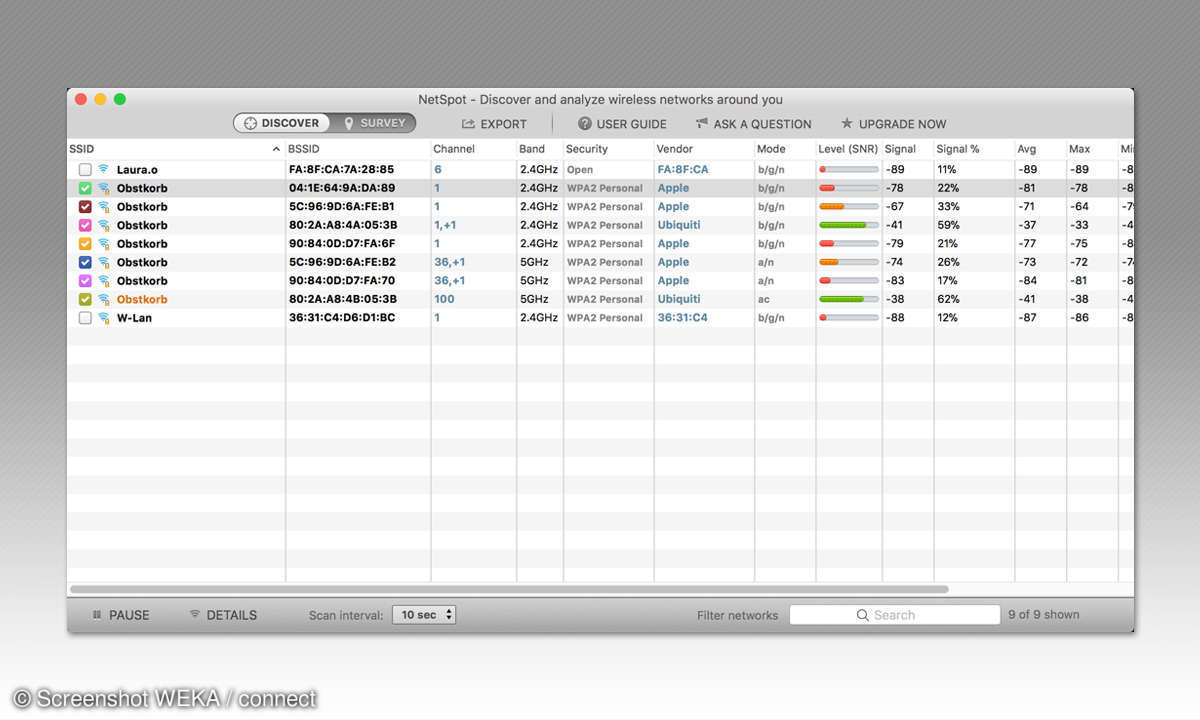Click Wi-Fi lock icon for 04:1E:64:9A:DA:89 row

point(103,188)
